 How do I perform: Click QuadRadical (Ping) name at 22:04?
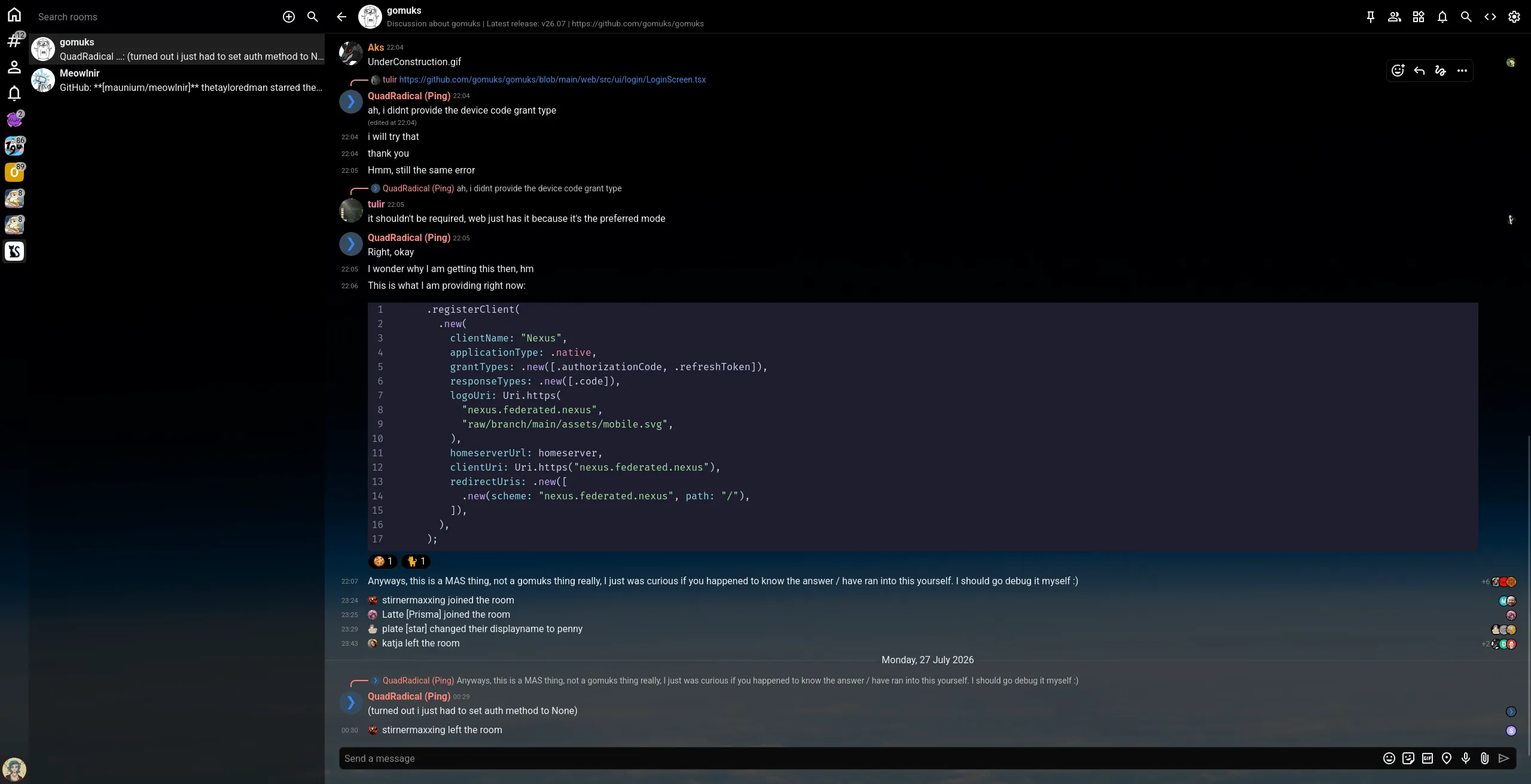(409, 96)
